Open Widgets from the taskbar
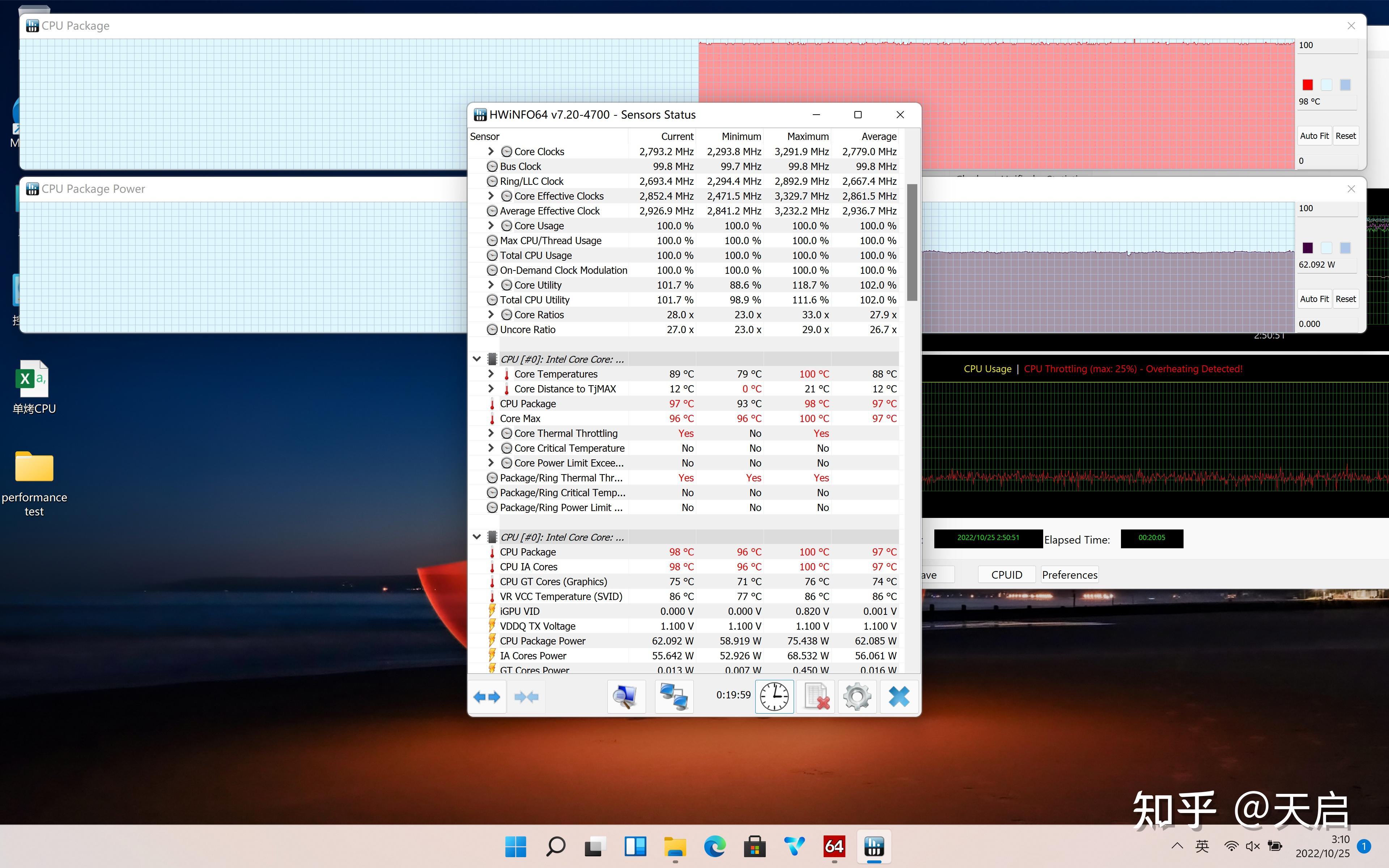Viewport: 1389px width, 868px height. pos(635,846)
